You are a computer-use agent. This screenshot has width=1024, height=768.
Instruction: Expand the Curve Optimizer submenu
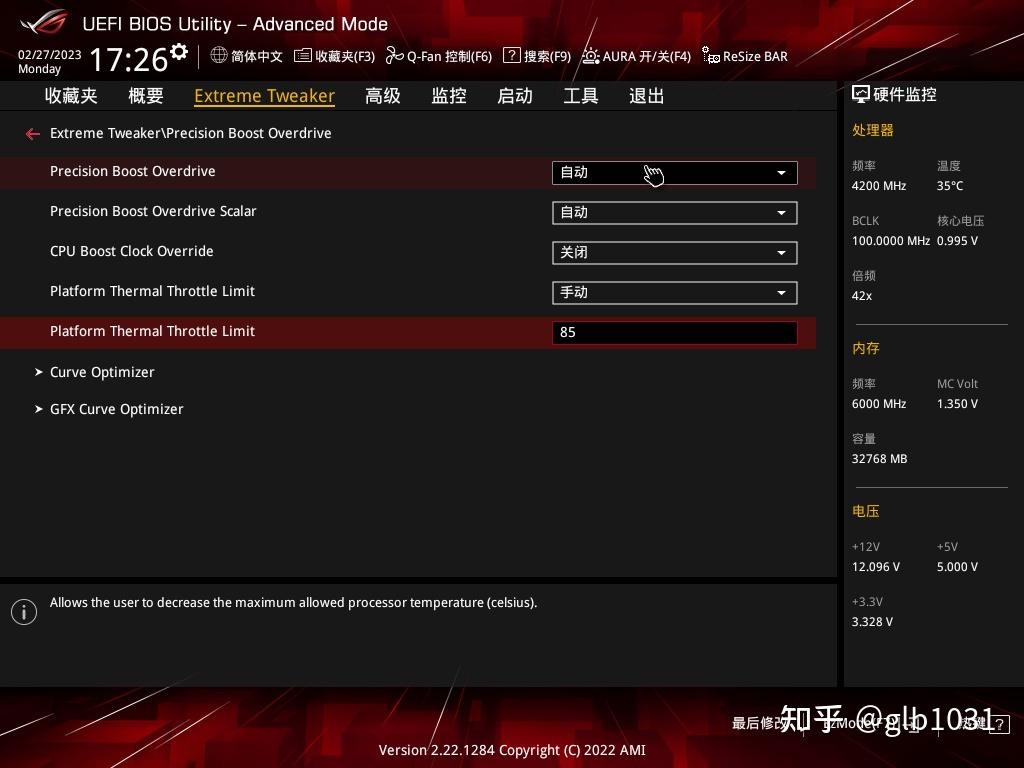pos(102,371)
